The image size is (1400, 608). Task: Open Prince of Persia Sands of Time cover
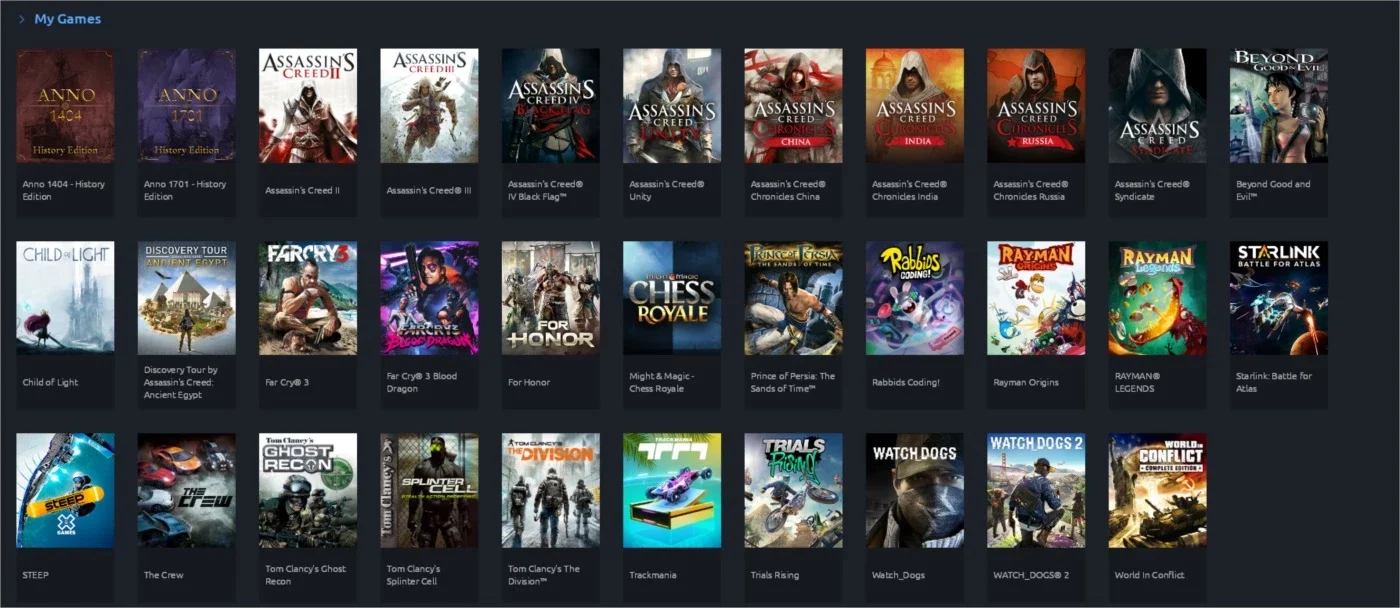click(793, 298)
